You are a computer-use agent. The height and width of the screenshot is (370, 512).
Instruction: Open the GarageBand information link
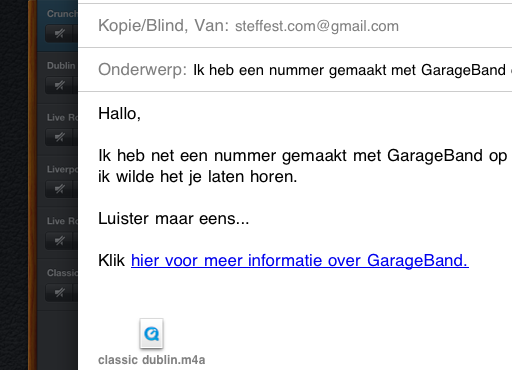[300, 260]
